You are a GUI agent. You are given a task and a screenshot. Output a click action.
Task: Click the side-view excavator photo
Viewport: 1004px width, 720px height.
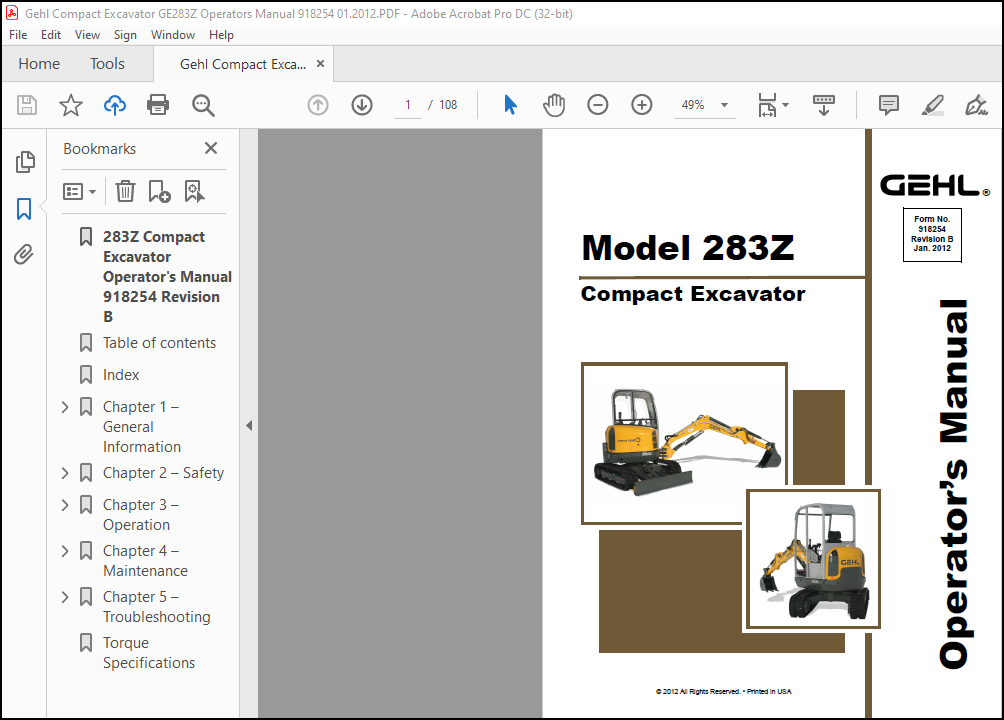coord(684,443)
